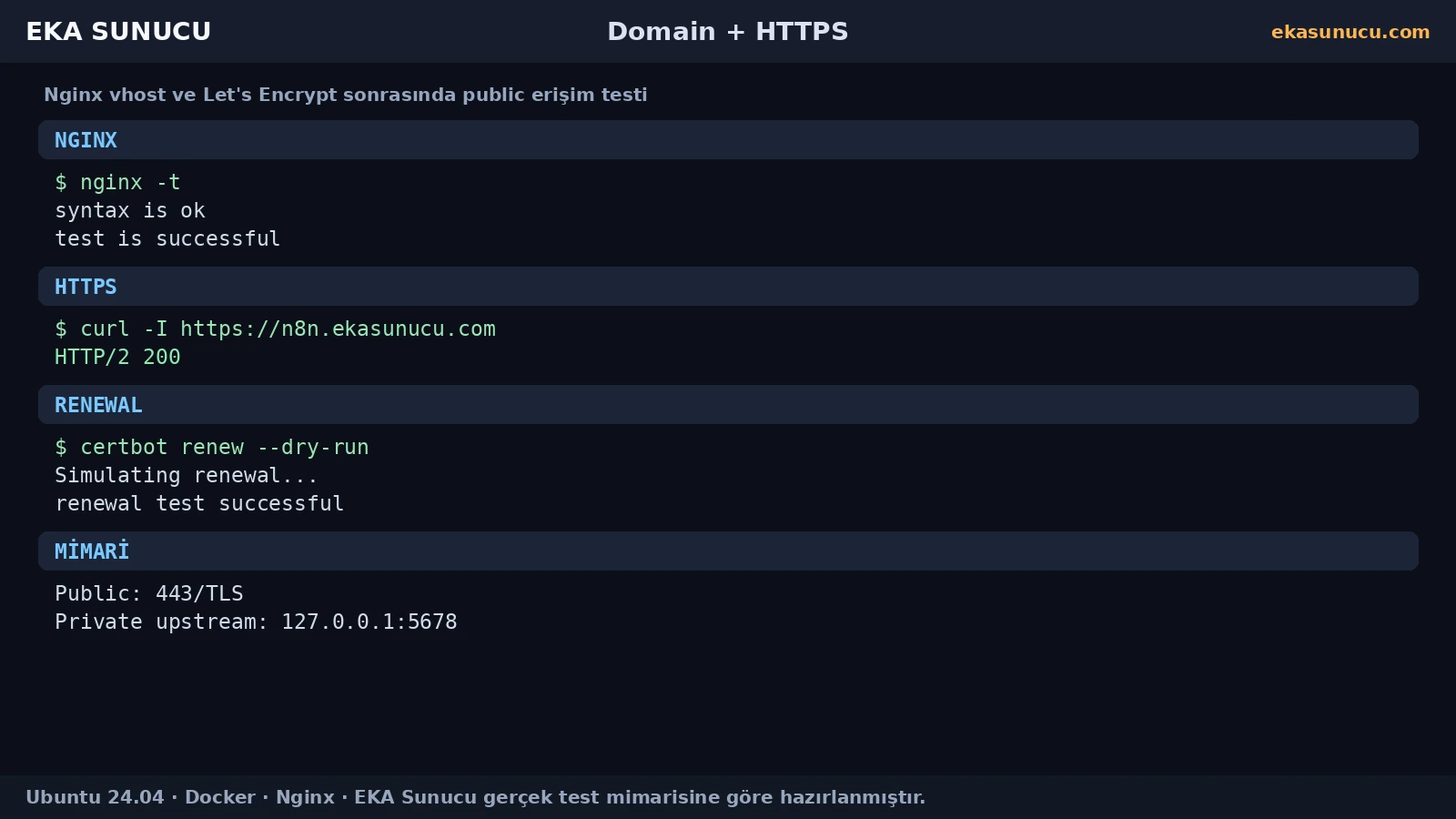
Task: Select the '$ nginx -t' command
Action: coord(117,182)
